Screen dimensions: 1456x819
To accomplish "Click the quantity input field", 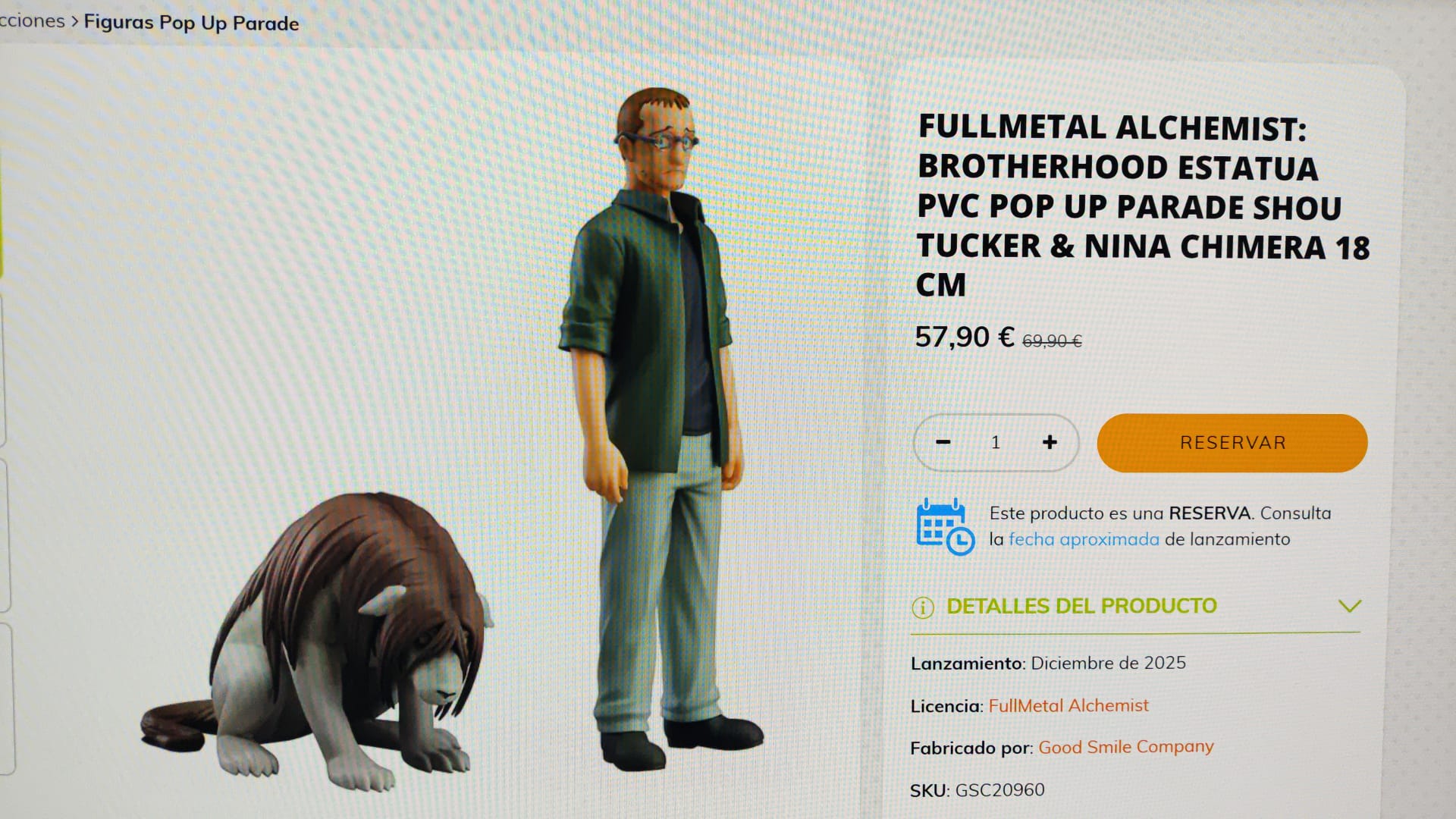I will tap(996, 442).
